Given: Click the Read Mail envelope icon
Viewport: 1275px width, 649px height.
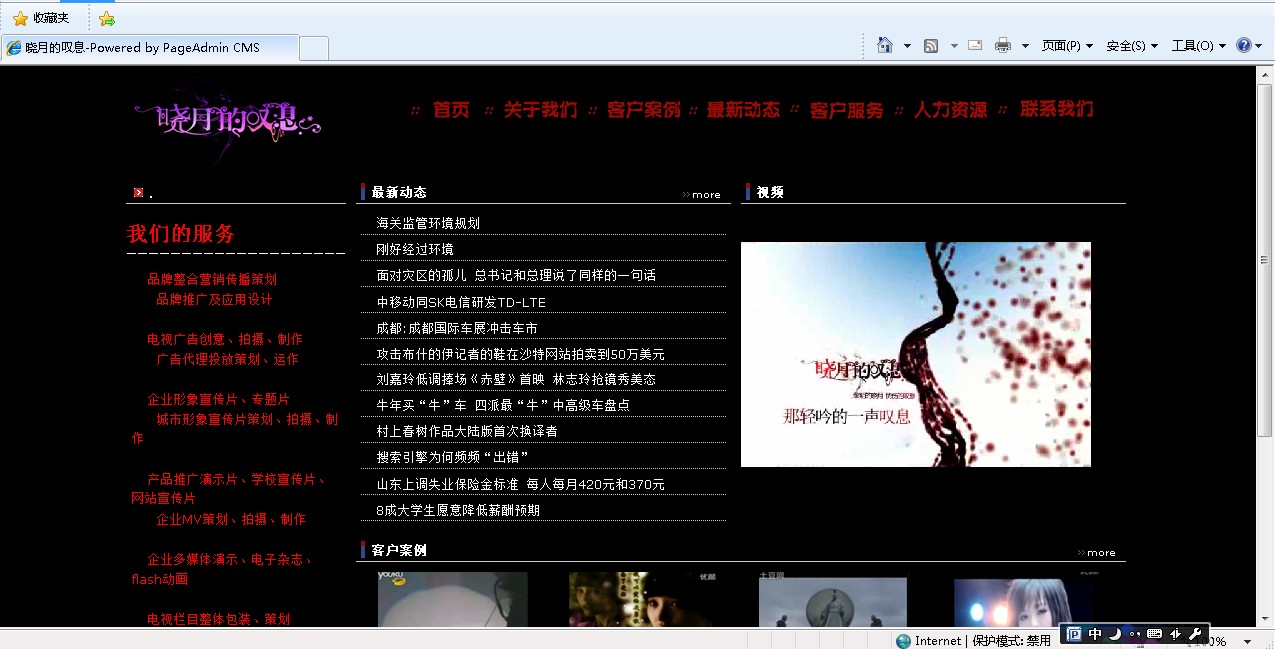Looking at the screenshot, I should tap(975, 45).
